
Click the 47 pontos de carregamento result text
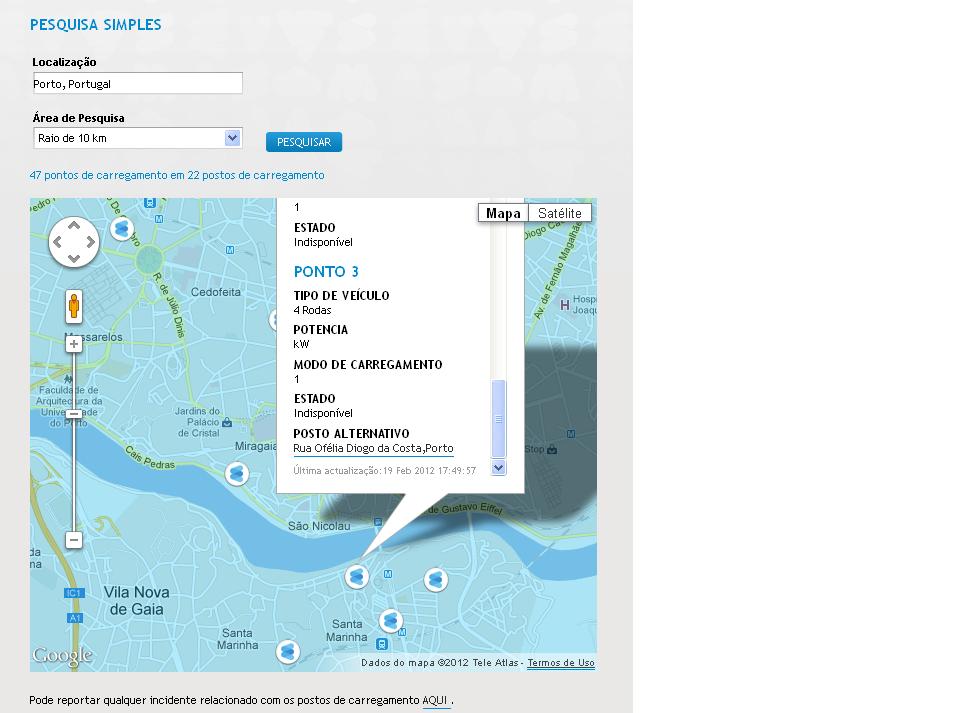(177, 175)
